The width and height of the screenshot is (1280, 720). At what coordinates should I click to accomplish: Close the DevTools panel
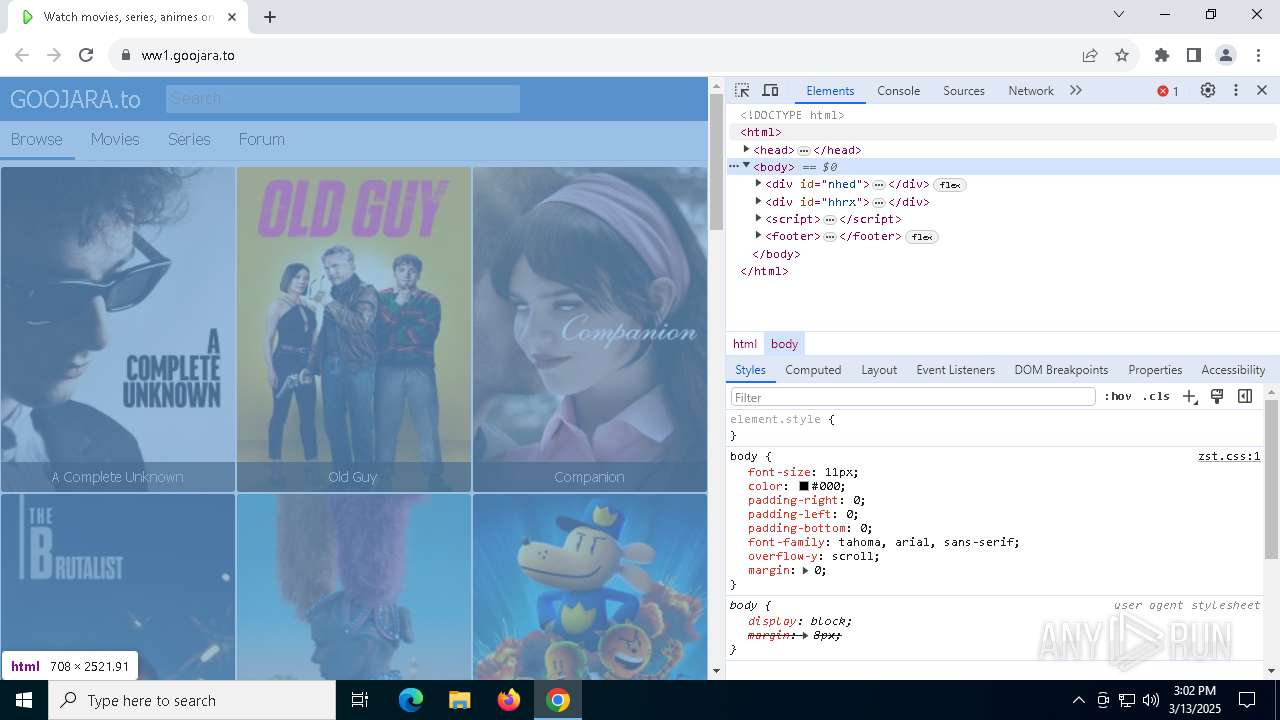tap(1262, 90)
